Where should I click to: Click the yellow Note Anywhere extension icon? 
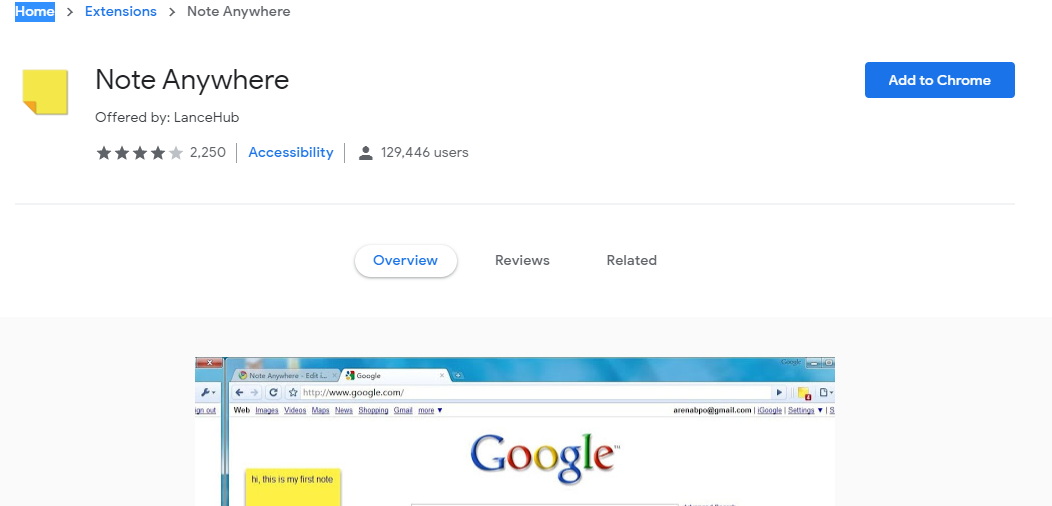(46, 92)
